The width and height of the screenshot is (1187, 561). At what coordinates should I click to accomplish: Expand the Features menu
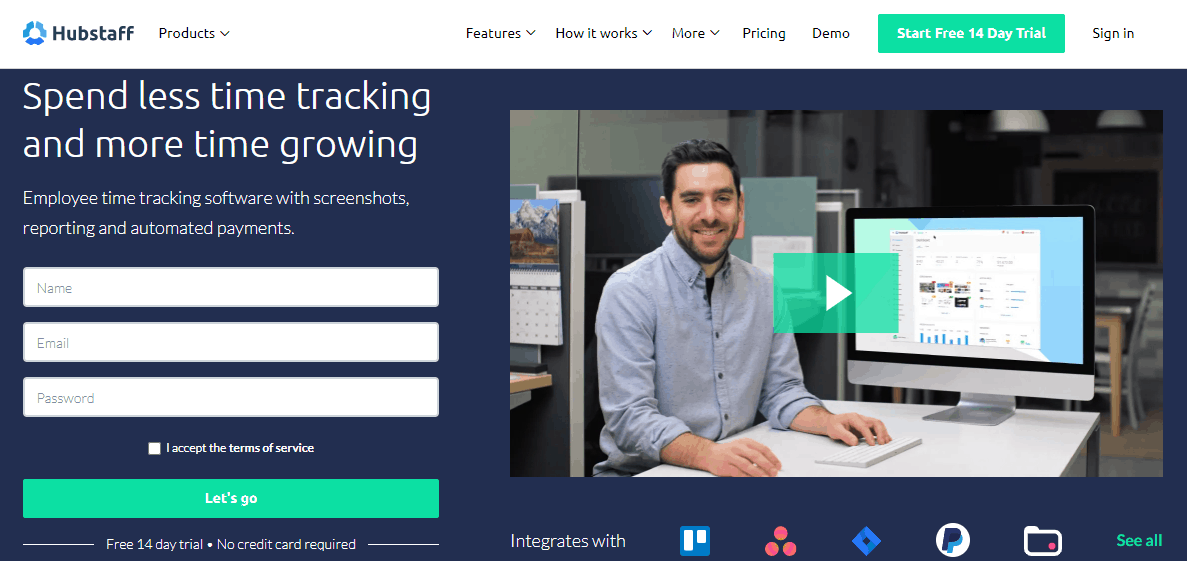(500, 33)
